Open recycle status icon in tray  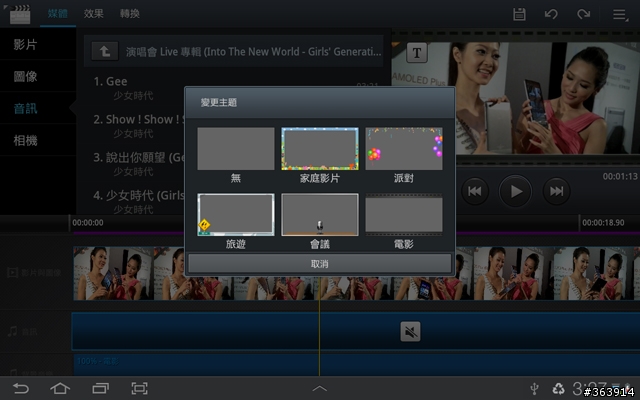(558, 389)
